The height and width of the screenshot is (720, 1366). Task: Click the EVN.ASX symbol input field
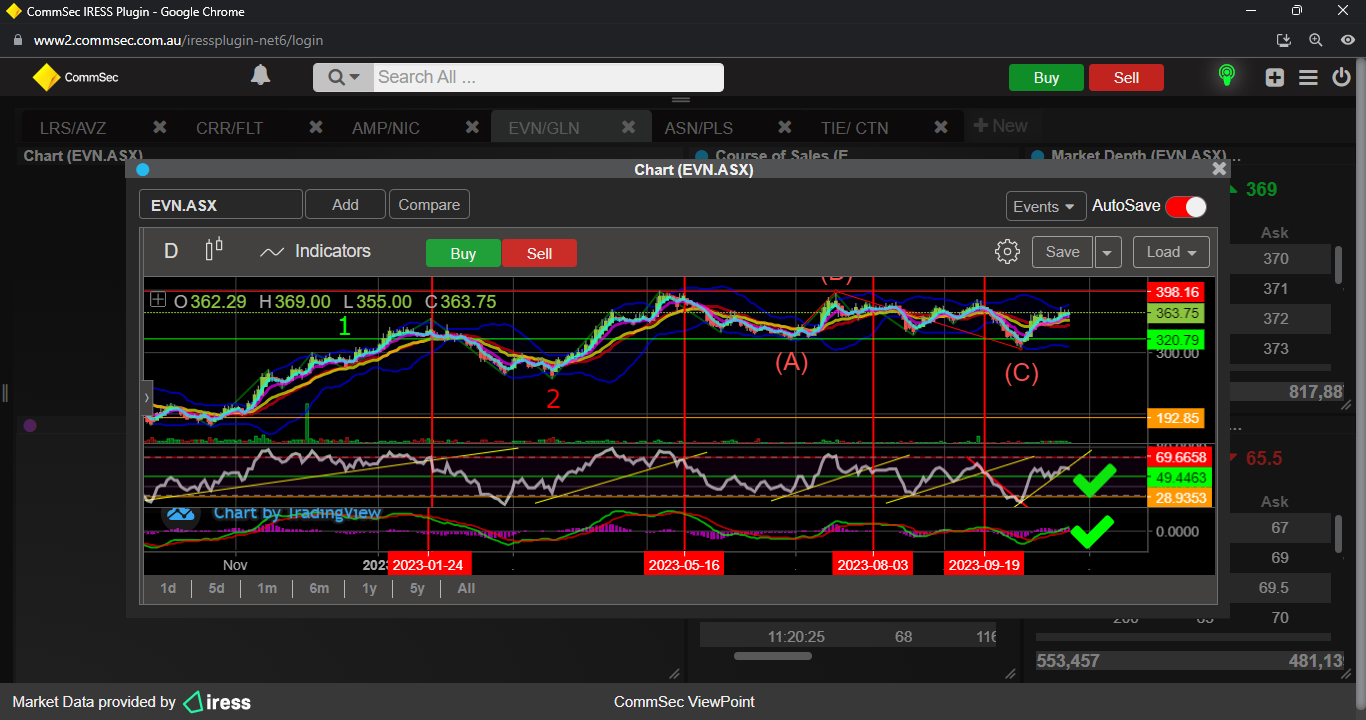(x=220, y=205)
